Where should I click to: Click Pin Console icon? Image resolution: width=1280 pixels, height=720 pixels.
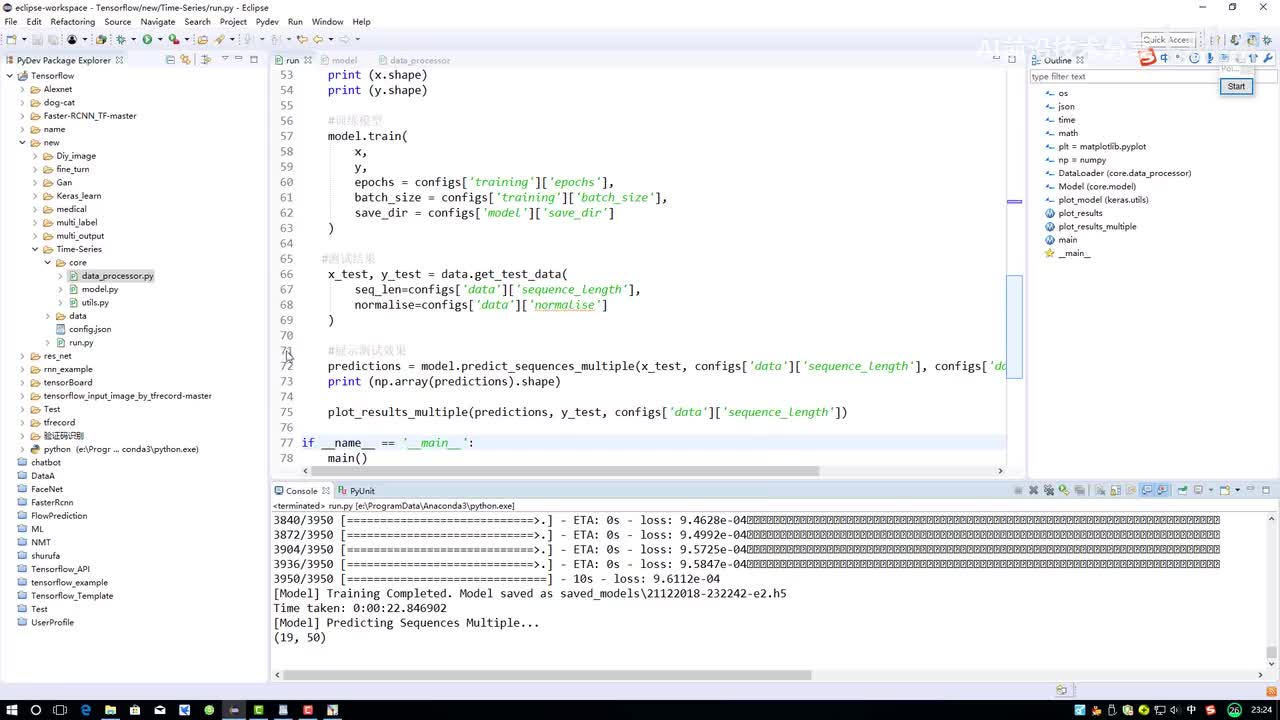(1182, 491)
